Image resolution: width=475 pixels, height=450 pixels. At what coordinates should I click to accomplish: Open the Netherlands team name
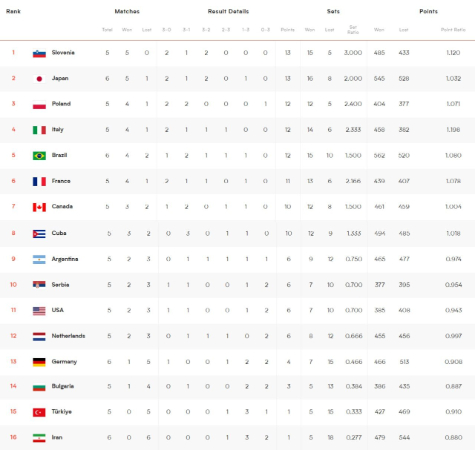(x=68, y=336)
